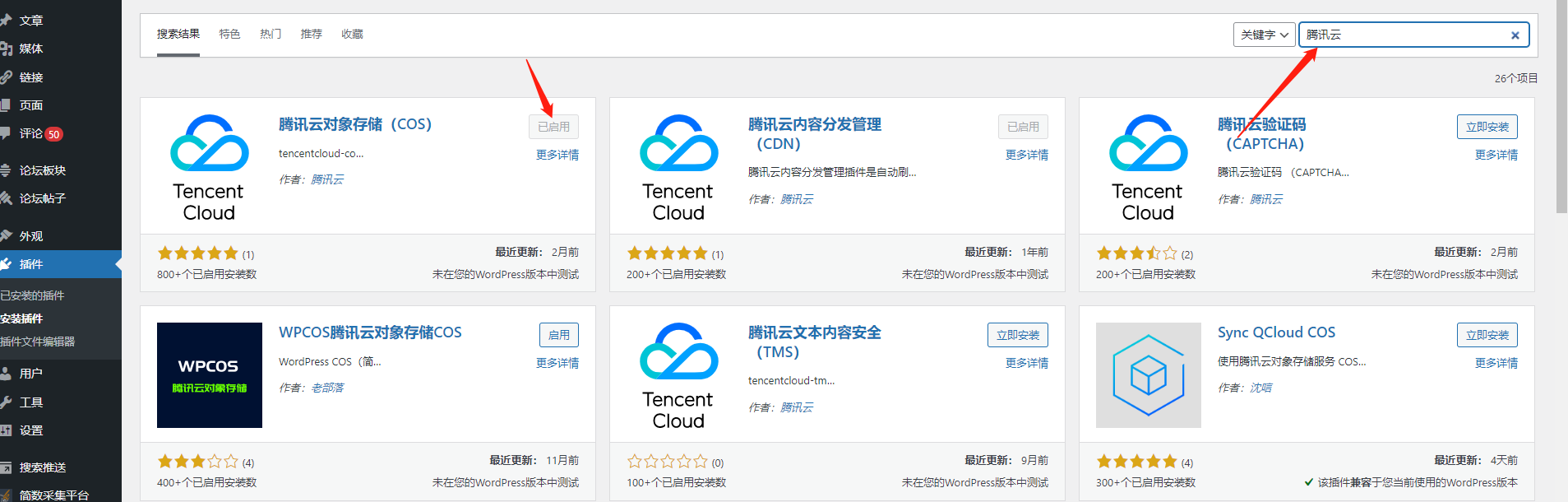Screen dimensions: 1568x502
Task: Click the 800+个已启用安装数 text
Action: 207,274
